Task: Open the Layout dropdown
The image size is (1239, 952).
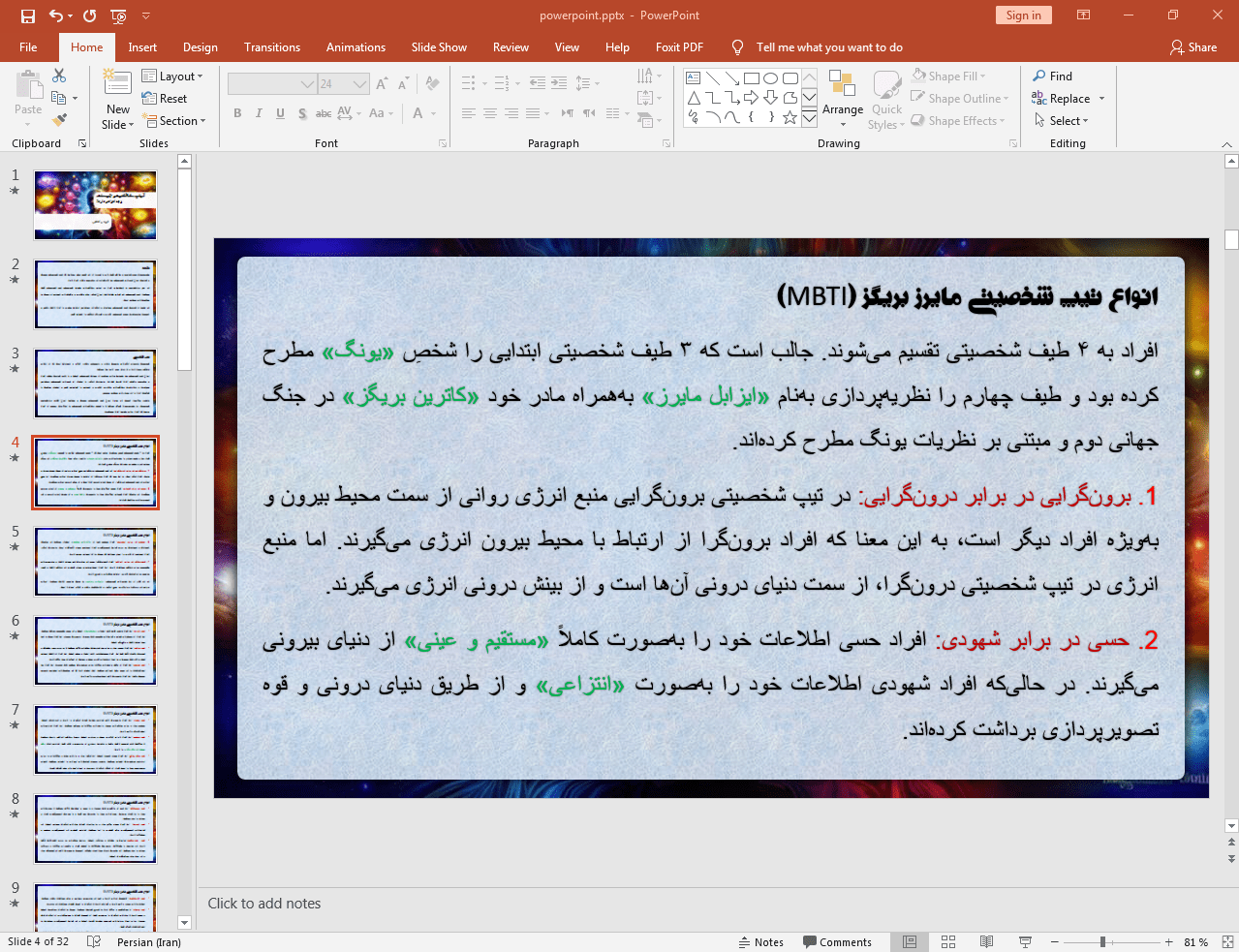Action: 172,76
